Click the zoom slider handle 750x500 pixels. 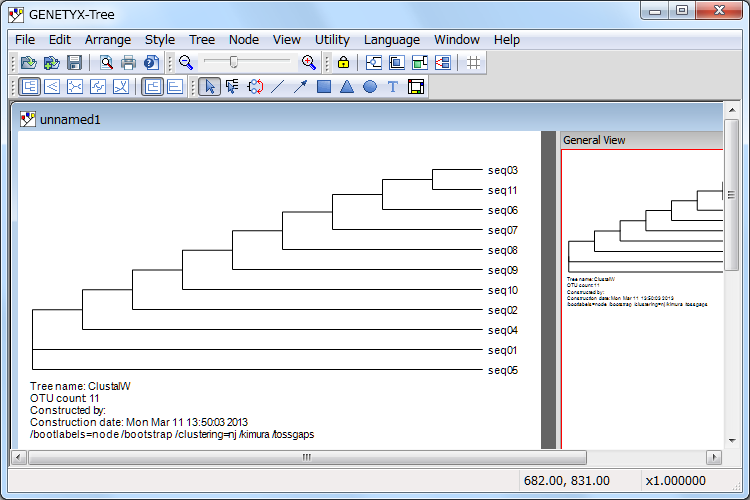(234, 63)
